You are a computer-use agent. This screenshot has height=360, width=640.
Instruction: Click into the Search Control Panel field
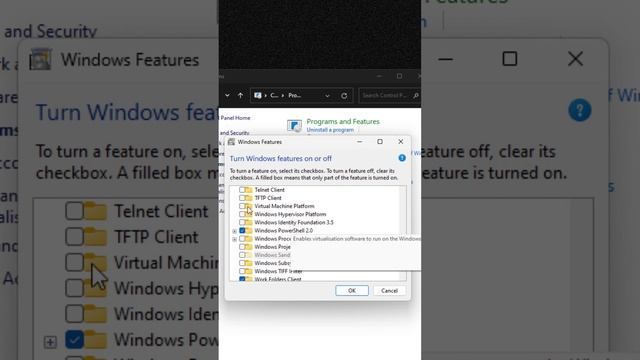point(390,96)
